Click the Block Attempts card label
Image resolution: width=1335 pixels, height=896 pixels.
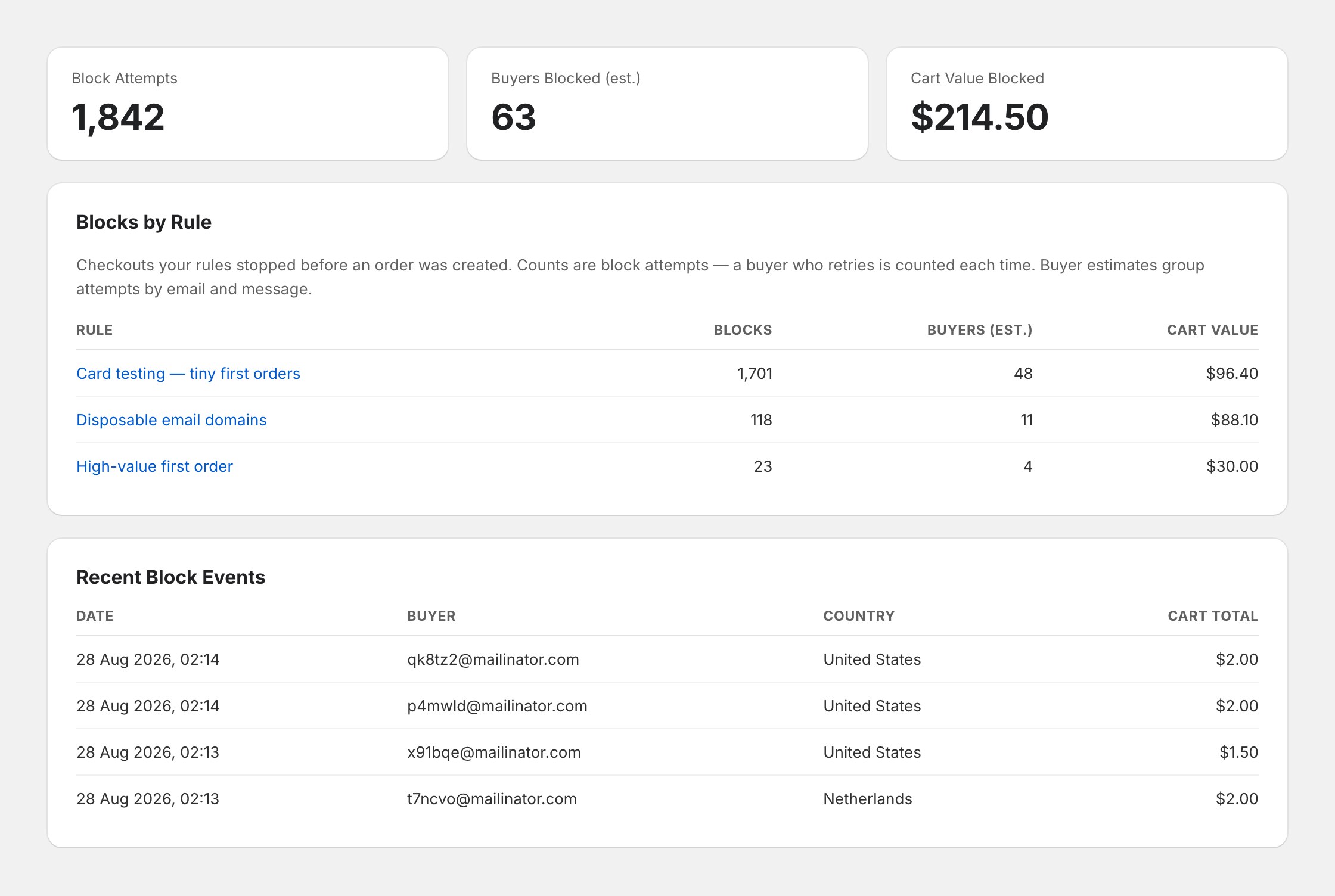[125, 78]
